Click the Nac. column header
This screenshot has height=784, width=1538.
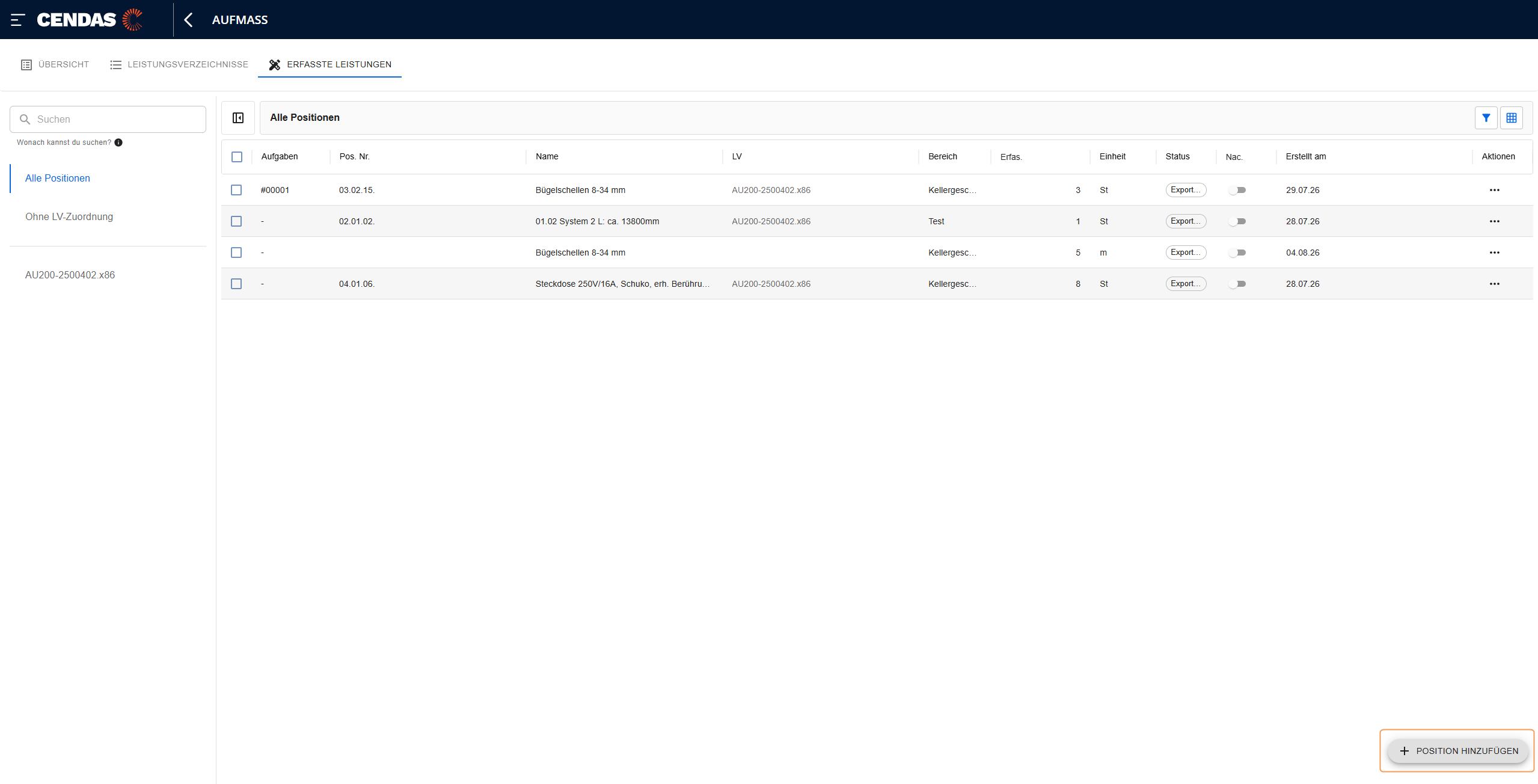tap(1234, 157)
